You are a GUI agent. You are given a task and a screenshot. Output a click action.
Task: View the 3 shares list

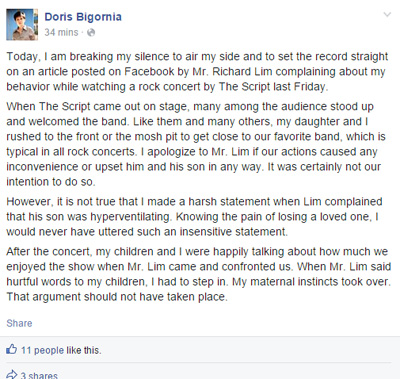point(39,375)
